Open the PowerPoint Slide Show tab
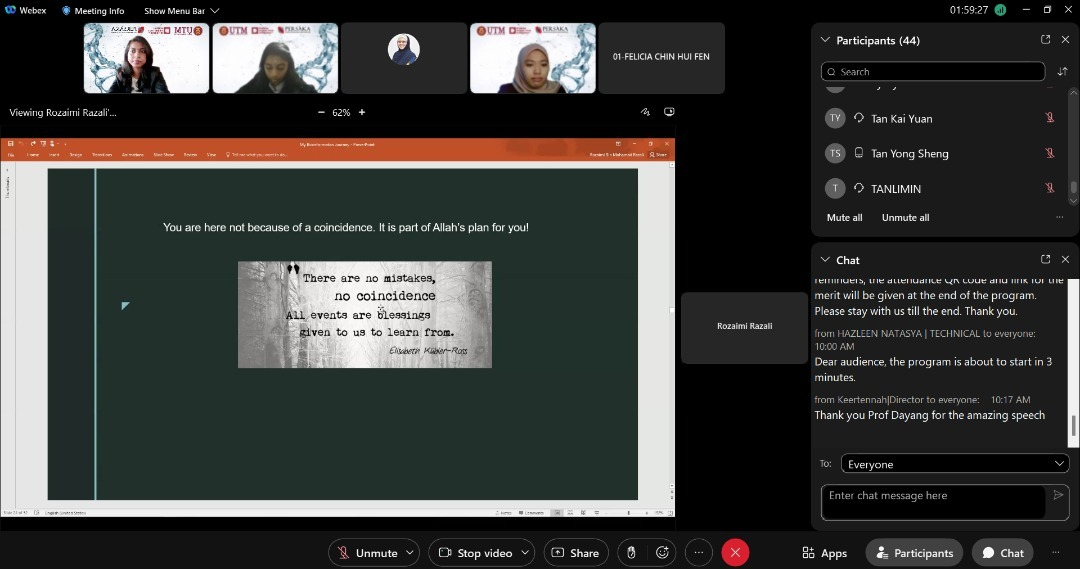The height and width of the screenshot is (569, 1080). tap(163, 155)
